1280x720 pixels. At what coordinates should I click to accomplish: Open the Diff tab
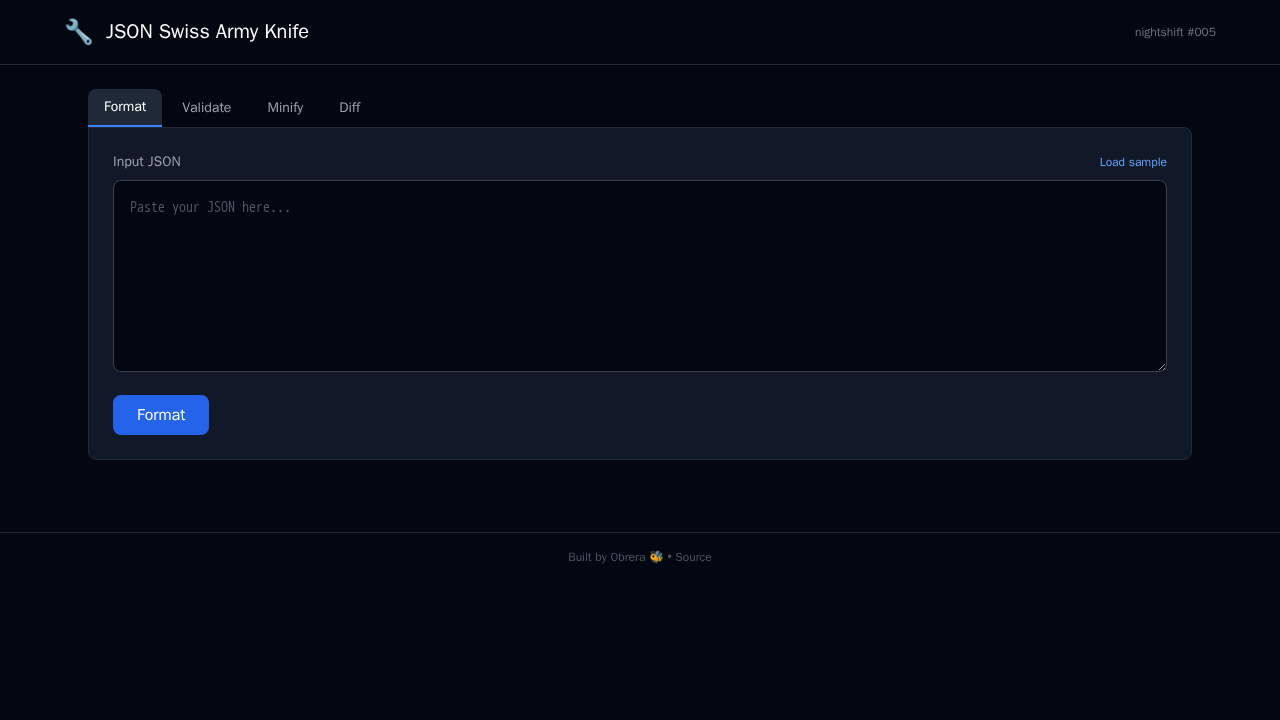coord(349,107)
